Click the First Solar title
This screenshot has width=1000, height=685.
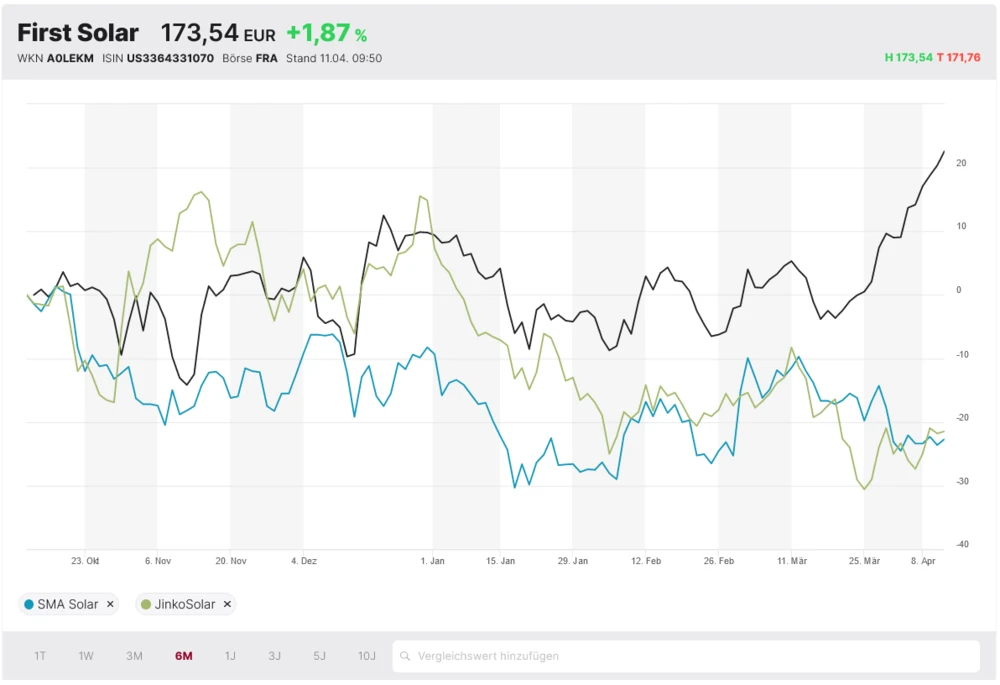click(78, 33)
